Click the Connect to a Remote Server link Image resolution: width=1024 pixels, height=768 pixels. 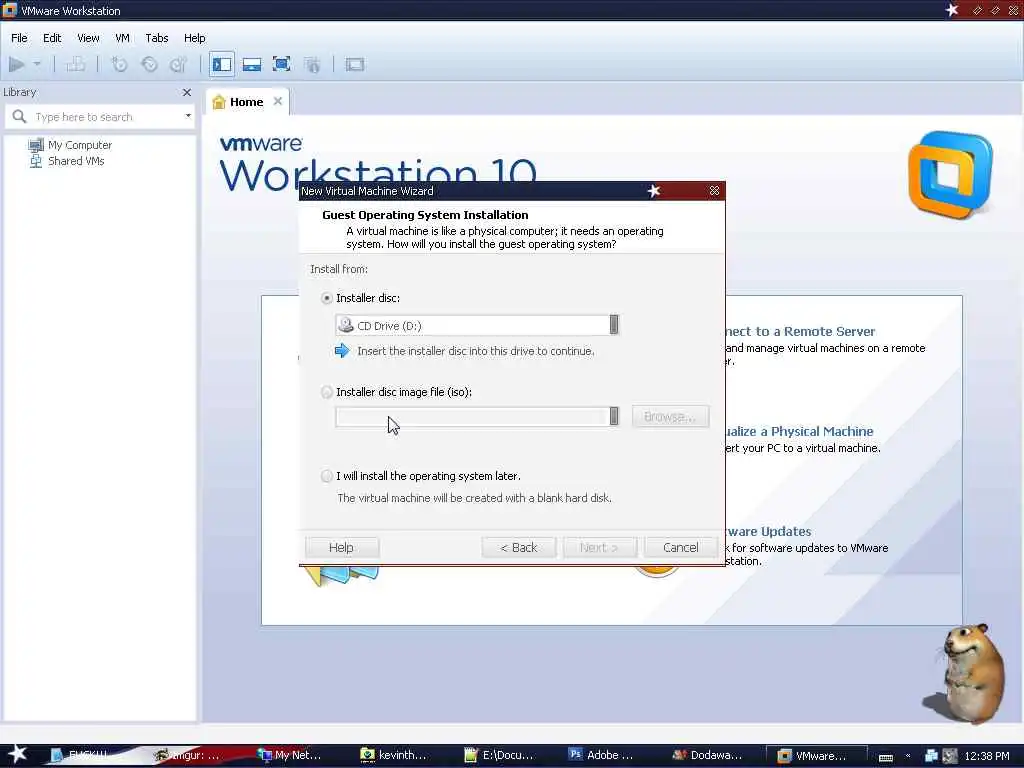coord(800,331)
